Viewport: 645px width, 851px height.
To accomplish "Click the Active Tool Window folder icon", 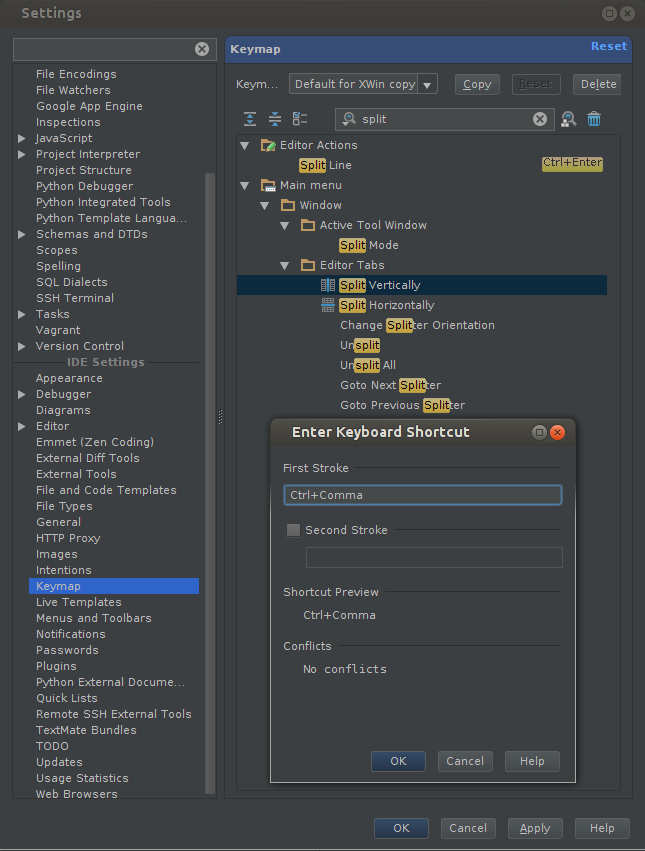I will pyautogui.click(x=308, y=225).
